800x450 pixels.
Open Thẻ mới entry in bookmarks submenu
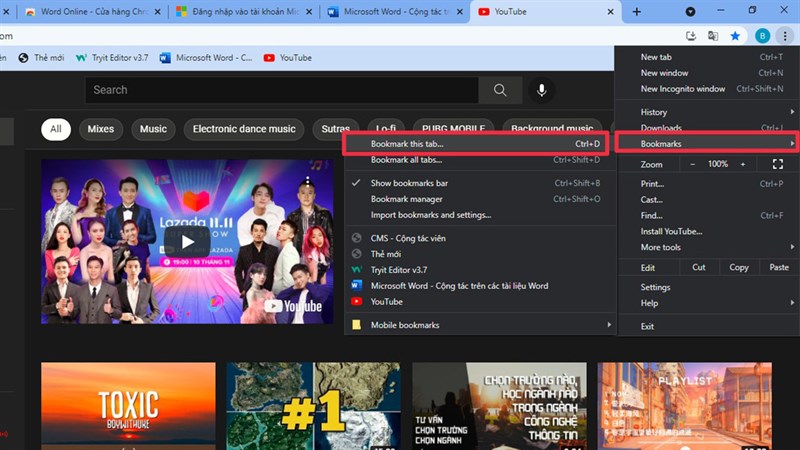(x=480, y=254)
